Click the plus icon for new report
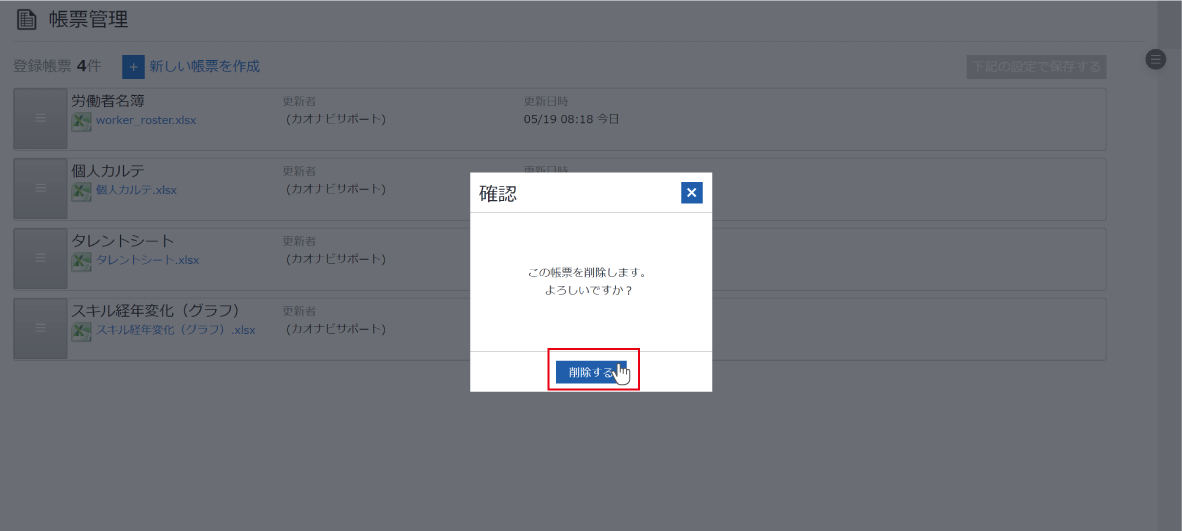 [133, 67]
